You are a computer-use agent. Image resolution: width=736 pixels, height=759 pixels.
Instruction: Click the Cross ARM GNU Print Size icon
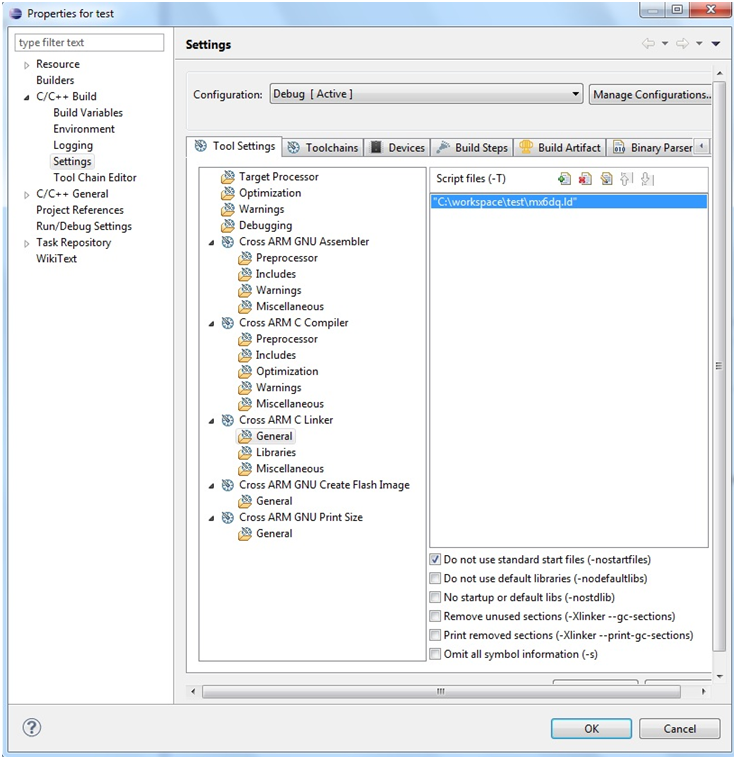[x=228, y=517]
